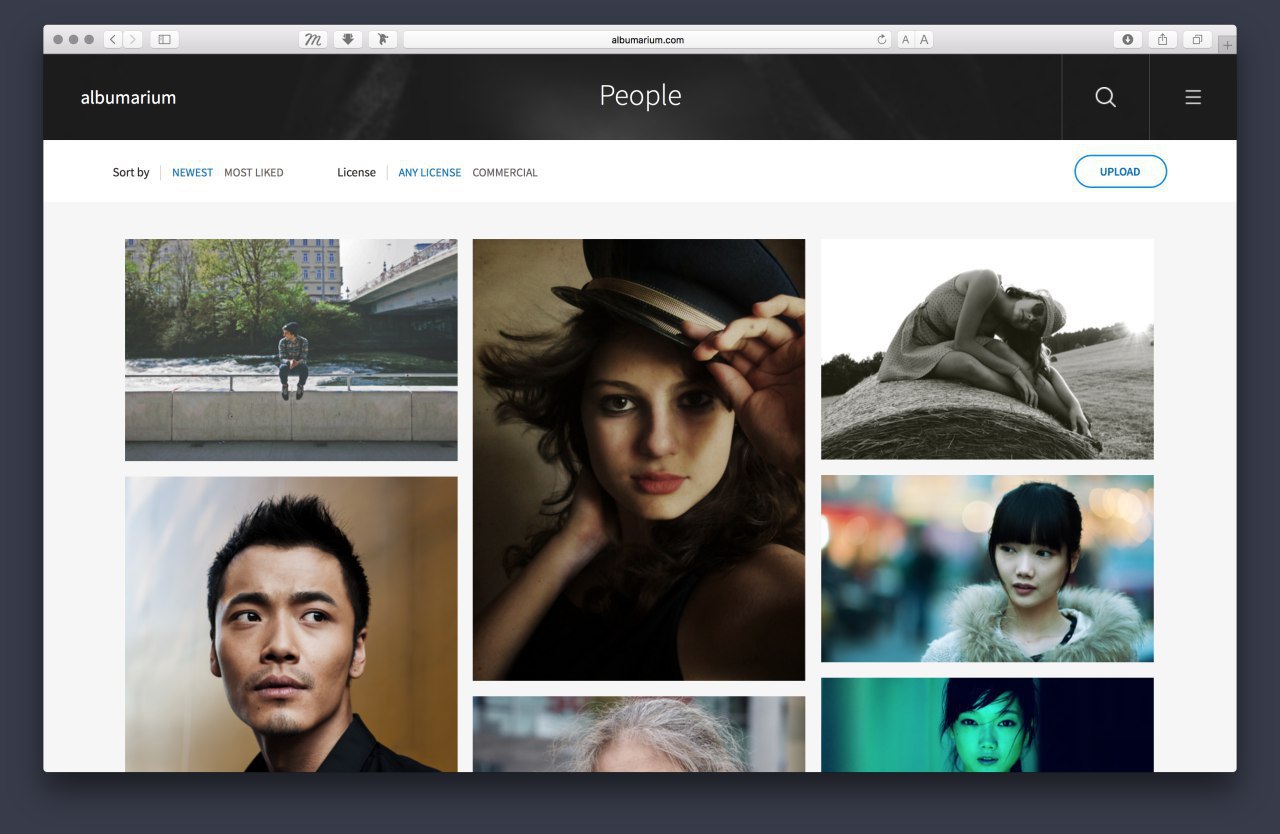Viewport: 1280px width, 834px height.
Task: Click the bird-shaped extension icon
Action: coord(383,39)
